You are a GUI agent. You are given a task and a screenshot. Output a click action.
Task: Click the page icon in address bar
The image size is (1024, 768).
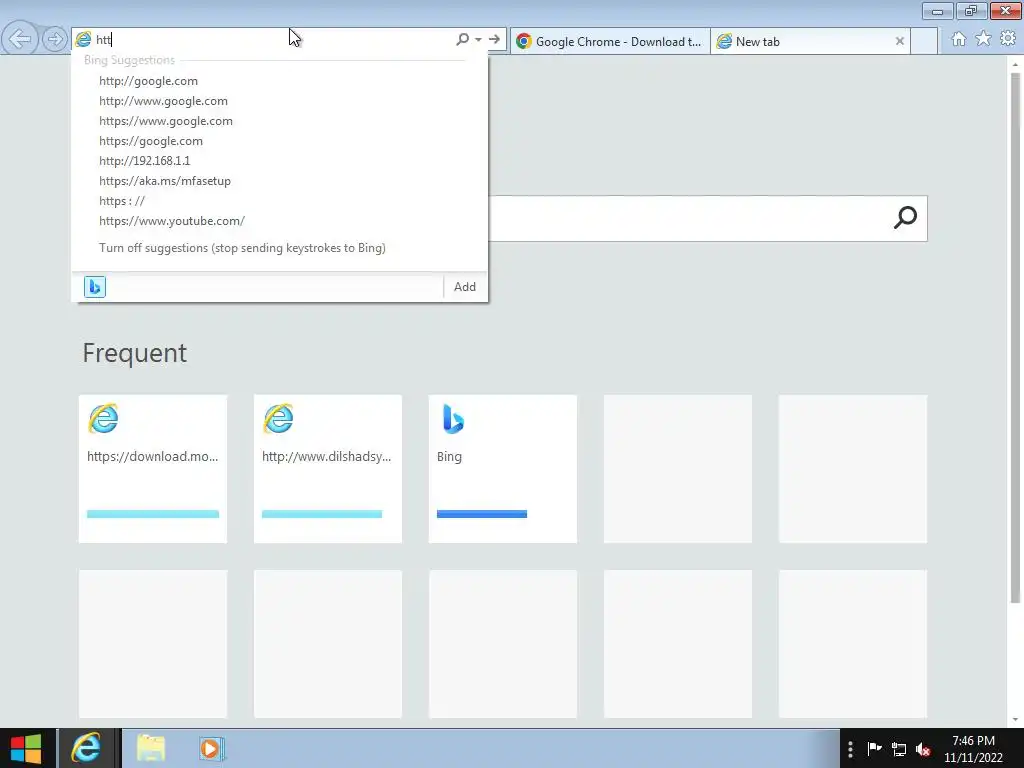tap(83, 39)
